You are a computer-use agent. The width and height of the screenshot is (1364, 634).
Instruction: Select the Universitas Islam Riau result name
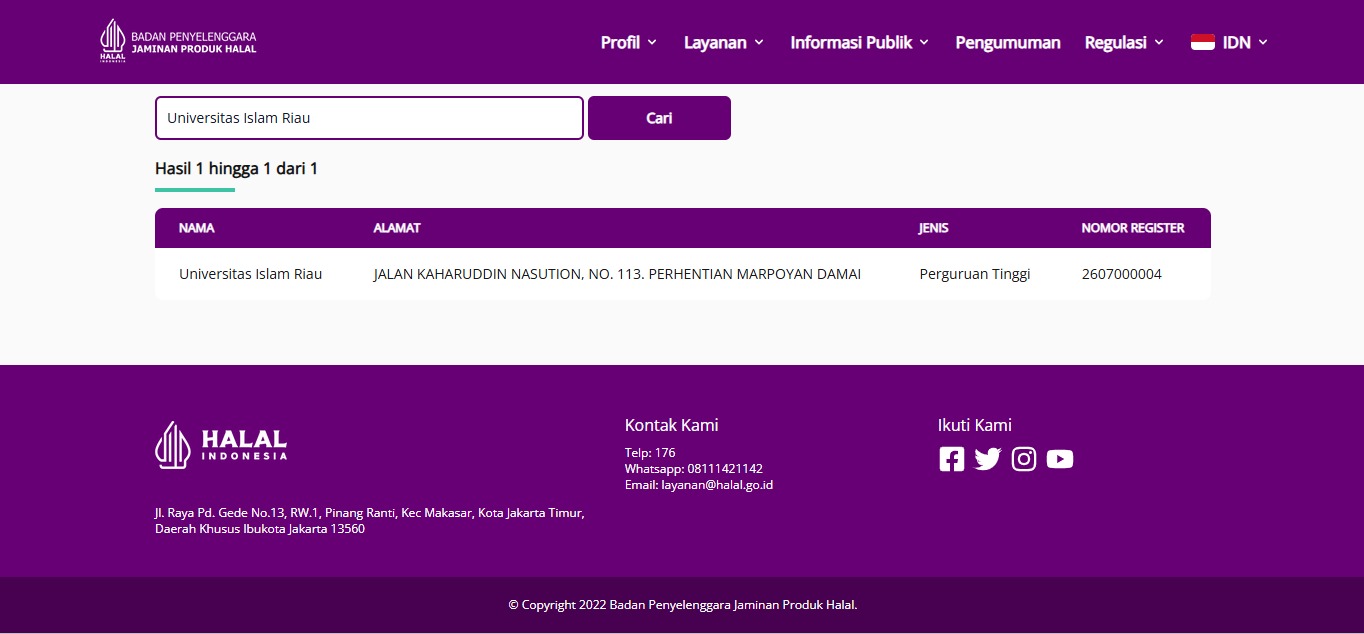pyautogui.click(x=251, y=274)
